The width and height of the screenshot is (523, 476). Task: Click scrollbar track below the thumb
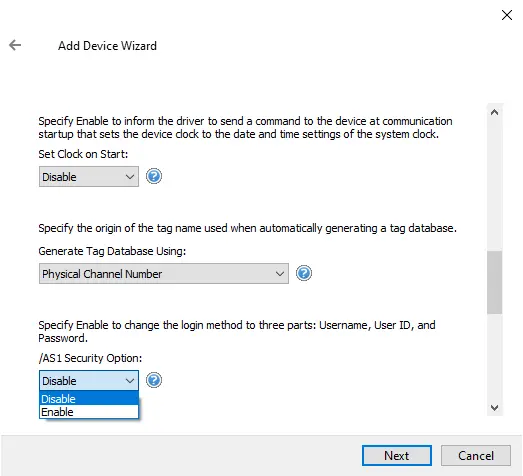(494, 356)
